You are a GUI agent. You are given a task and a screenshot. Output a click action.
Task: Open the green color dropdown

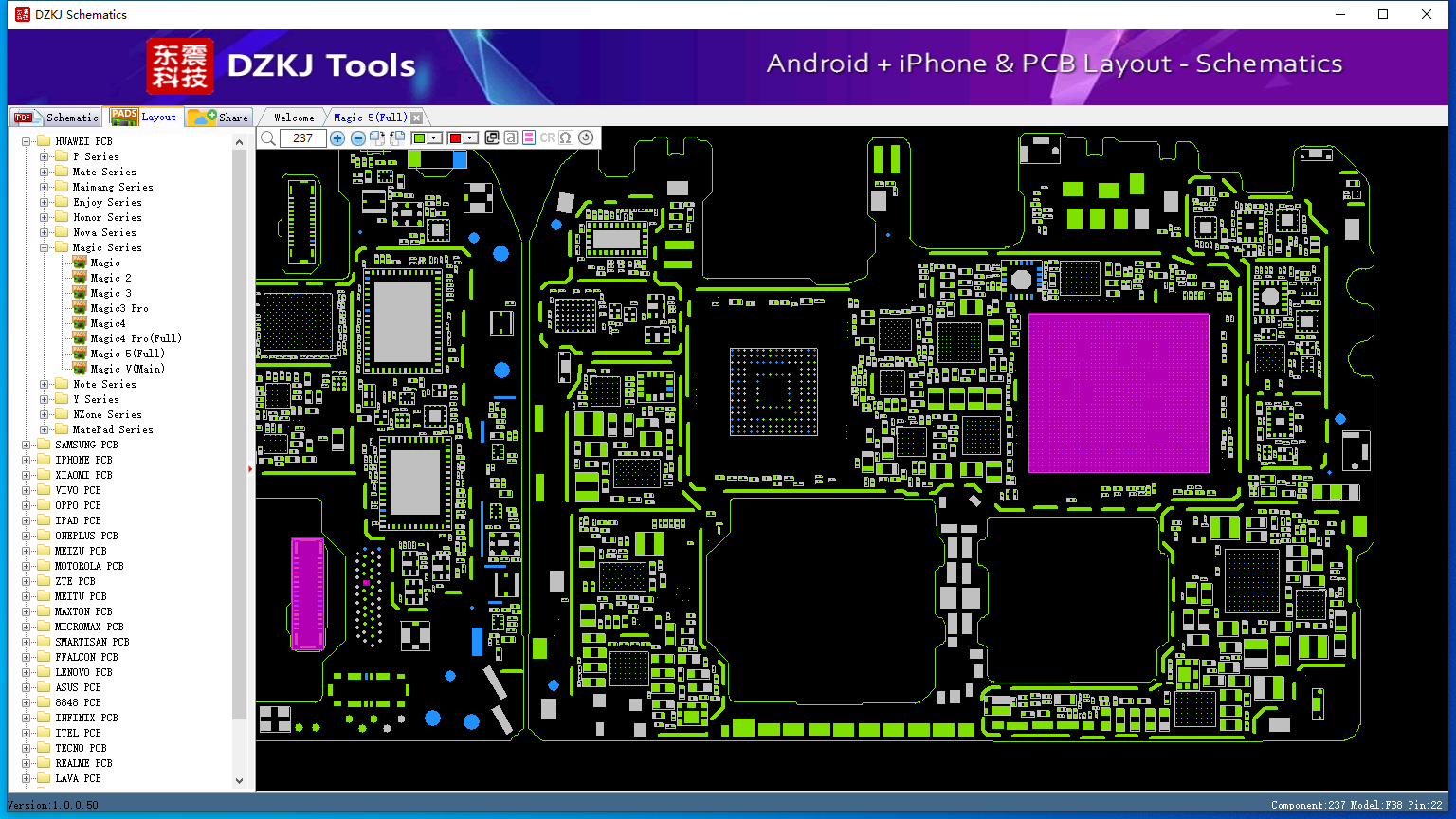coord(434,138)
